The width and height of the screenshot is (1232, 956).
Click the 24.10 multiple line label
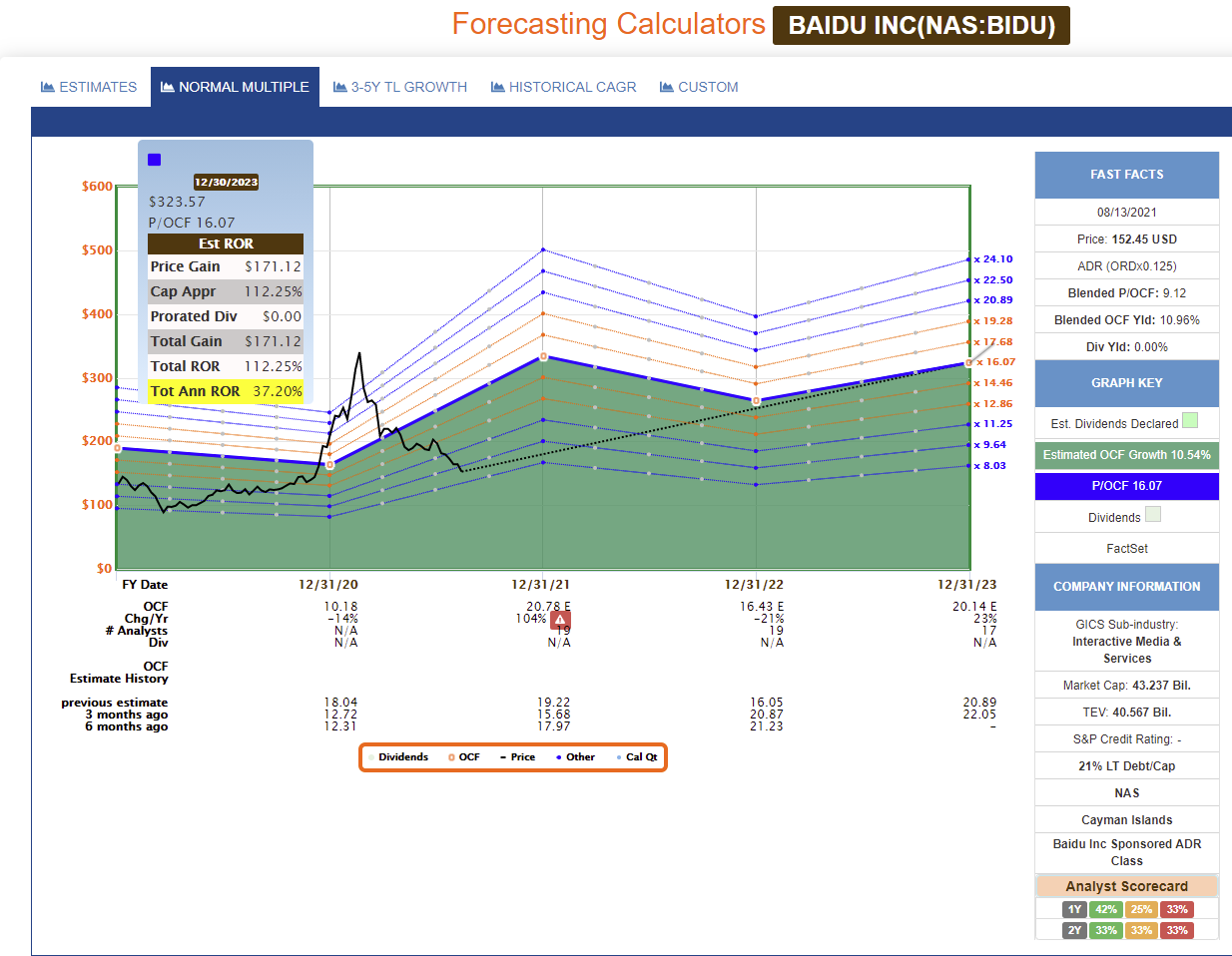993,258
